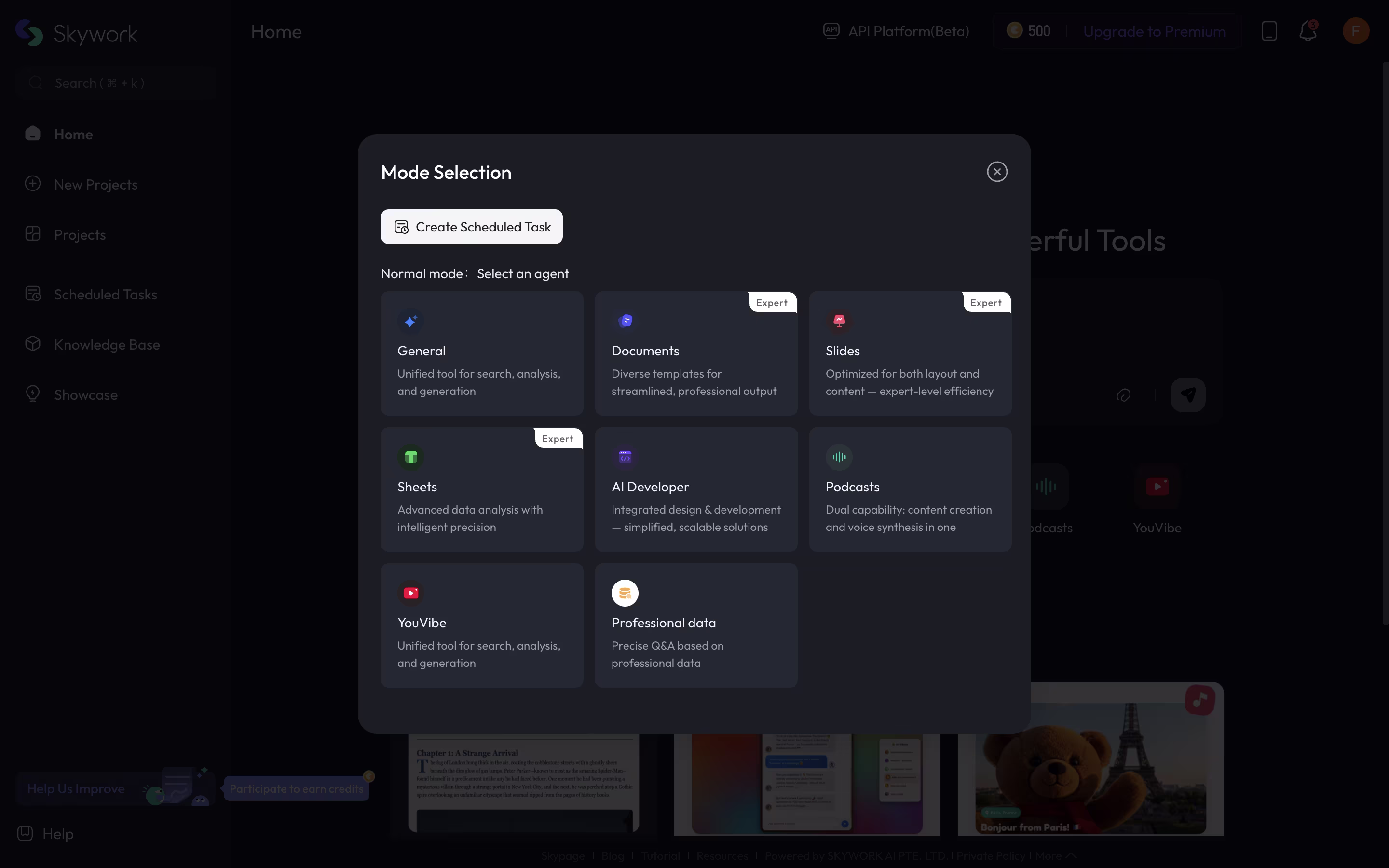Viewport: 1389px width, 868px height.
Task: Click Upgrade to Premium link
Action: tap(1154, 31)
